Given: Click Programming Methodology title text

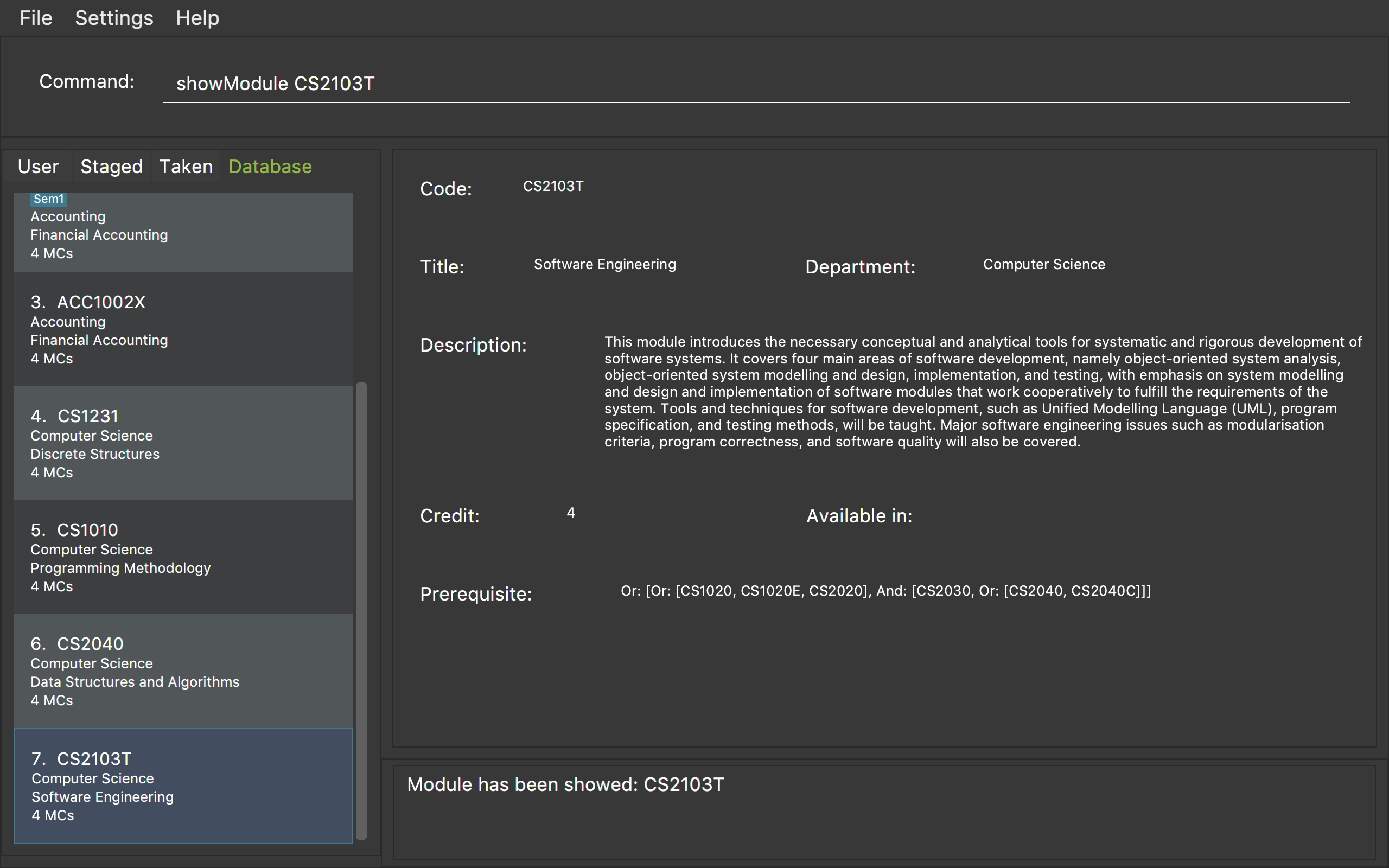Looking at the screenshot, I should pos(120,568).
